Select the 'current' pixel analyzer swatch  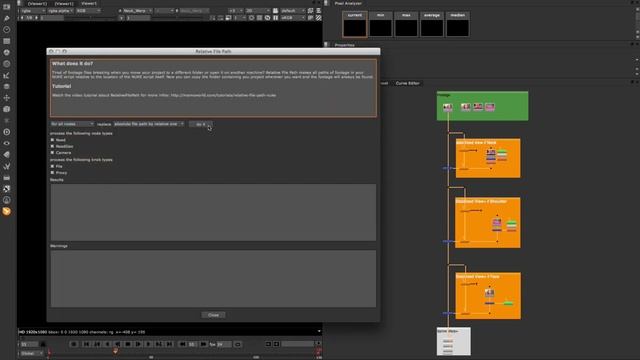[x=355, y=24]
